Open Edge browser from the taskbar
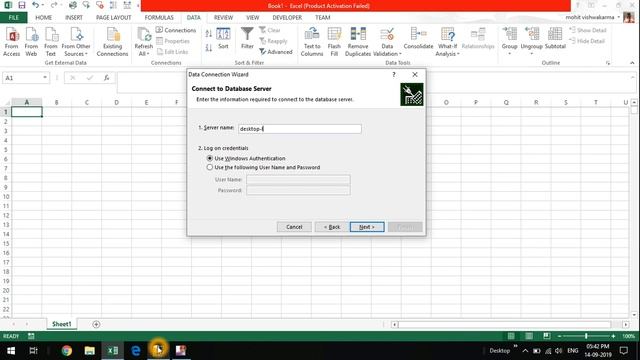This screenshot has width=640, height=360. click(136, 350)
